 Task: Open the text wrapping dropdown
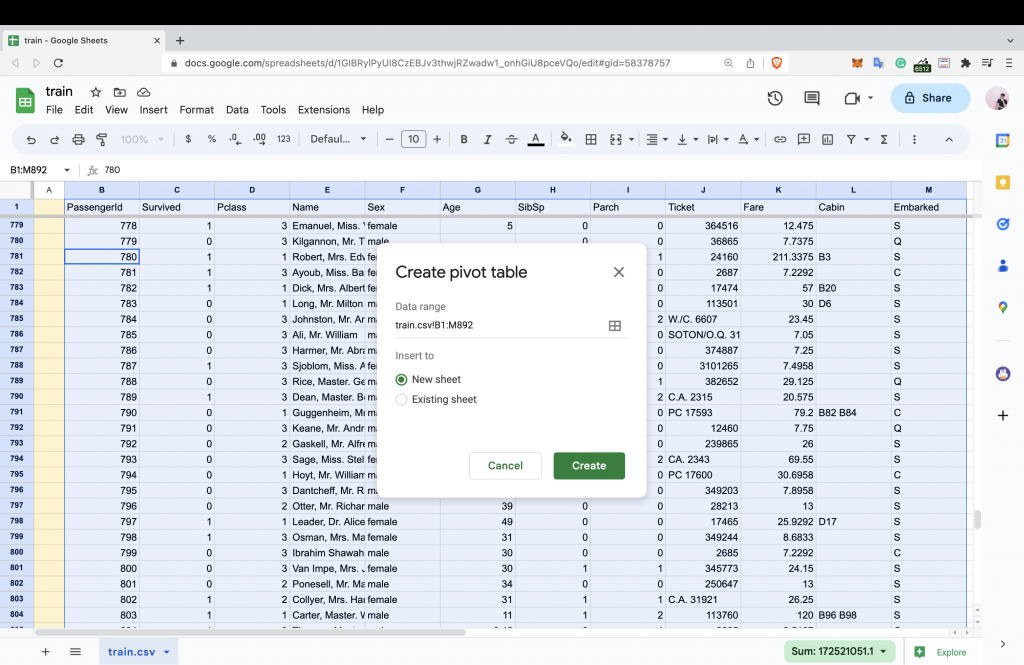[x=718, y=139]
